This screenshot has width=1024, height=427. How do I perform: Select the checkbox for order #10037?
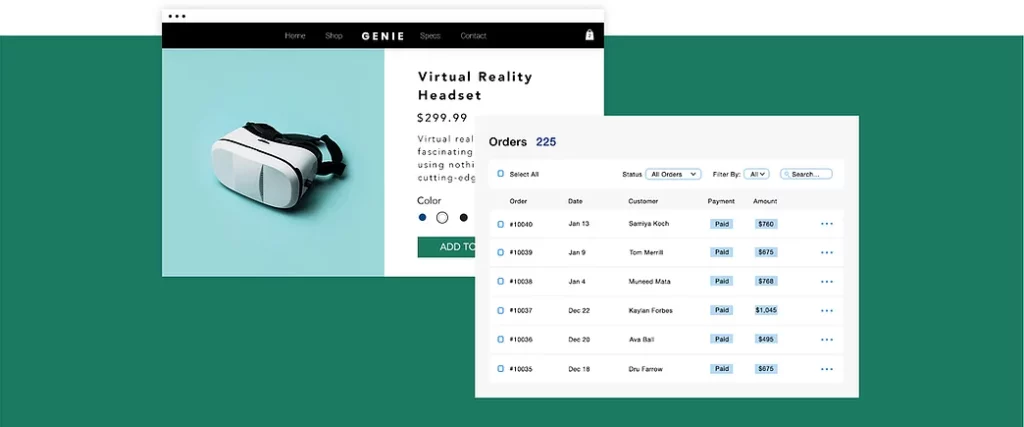(501, 311)
